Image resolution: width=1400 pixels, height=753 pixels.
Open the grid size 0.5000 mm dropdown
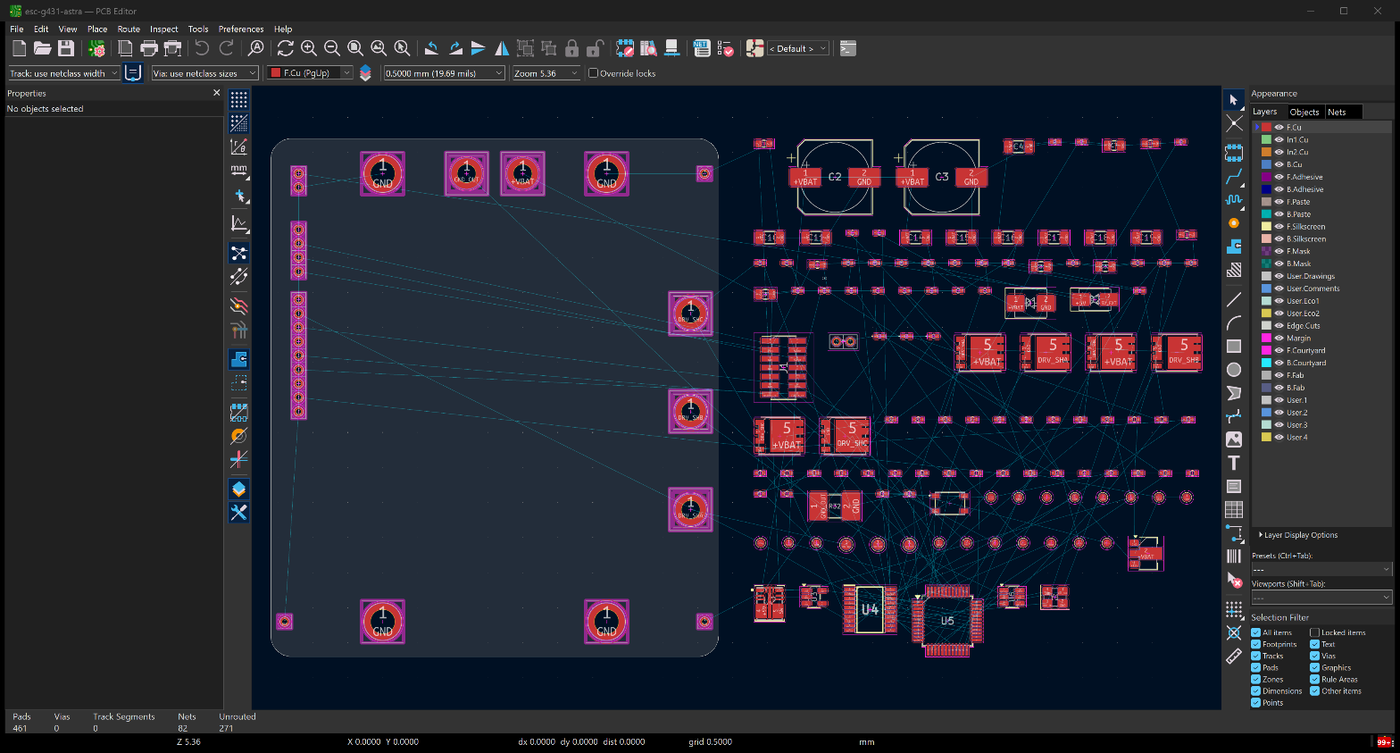pos(444,73)
